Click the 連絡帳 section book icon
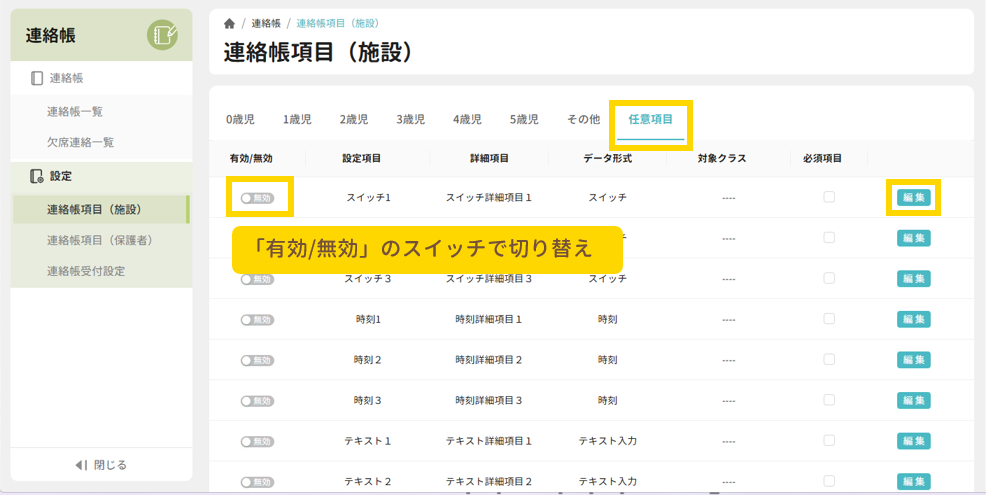This screenshot has height=495, width=986. click(x=37, y=78)
